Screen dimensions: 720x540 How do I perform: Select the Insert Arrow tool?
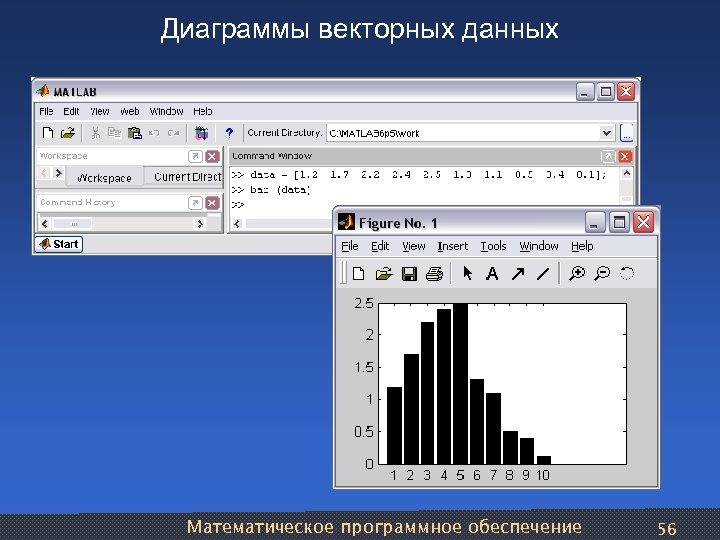tap(518, 274)
